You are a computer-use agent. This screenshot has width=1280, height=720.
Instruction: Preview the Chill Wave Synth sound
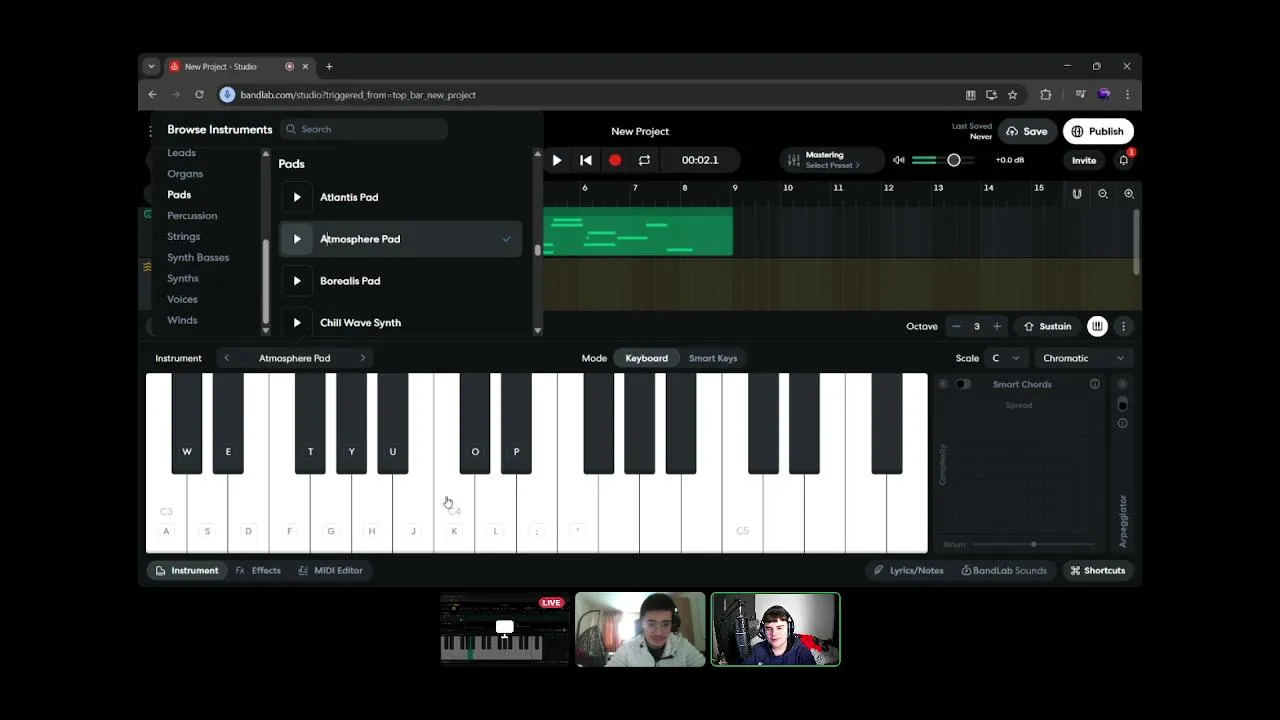tap(297, 323)
